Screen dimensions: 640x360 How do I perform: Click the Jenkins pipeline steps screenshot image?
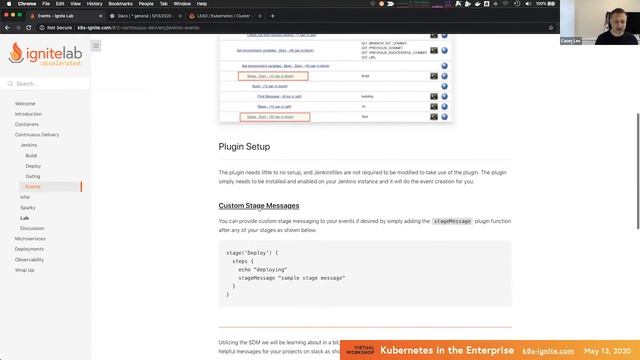[336, 78]
